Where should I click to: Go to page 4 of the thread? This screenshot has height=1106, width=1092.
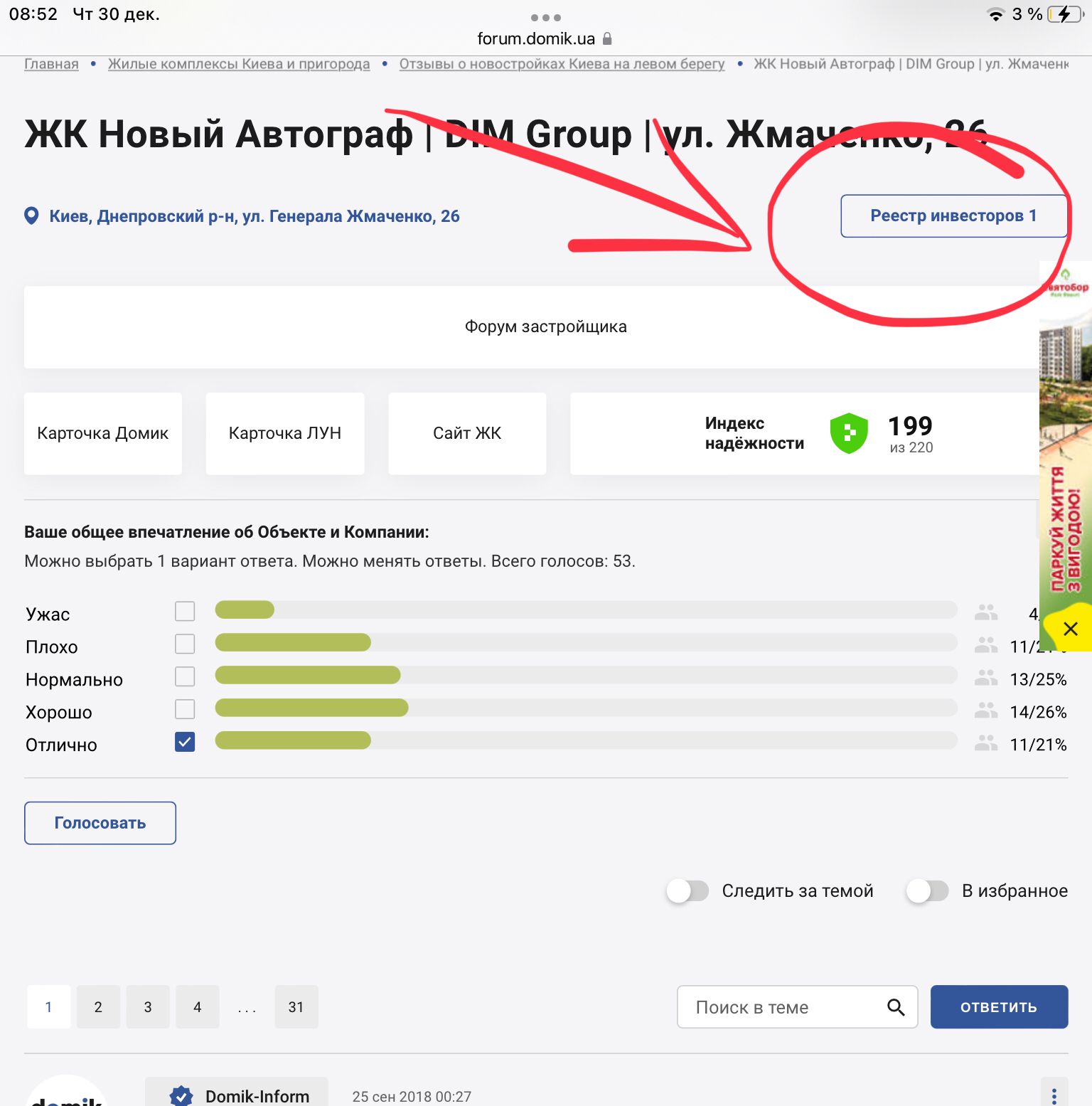198,1006
